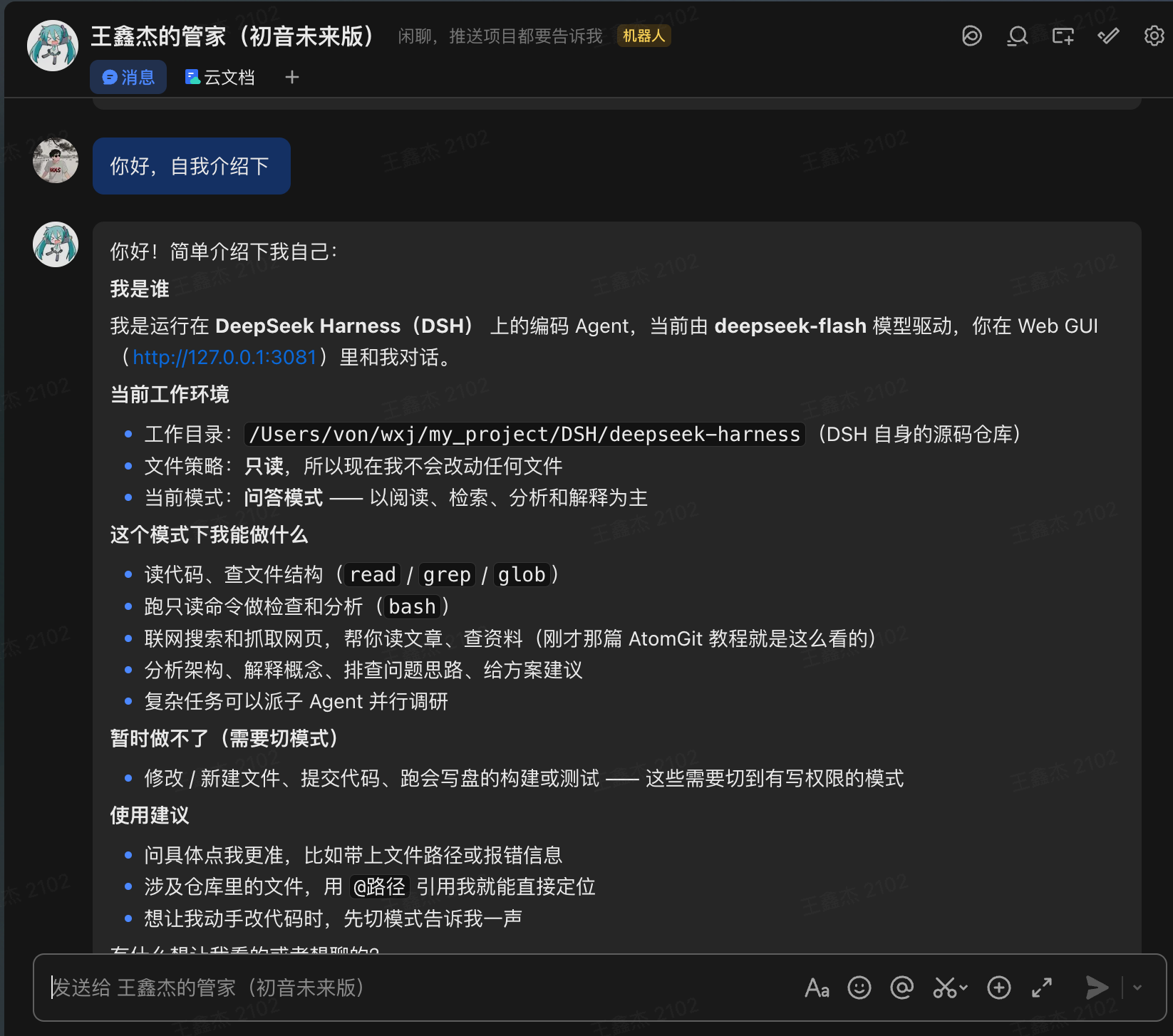This screenshot has width=1173, height=1036.
Task: Click the heading 当前工作环境
Action: pyautogui.click(x=170, y=394)
